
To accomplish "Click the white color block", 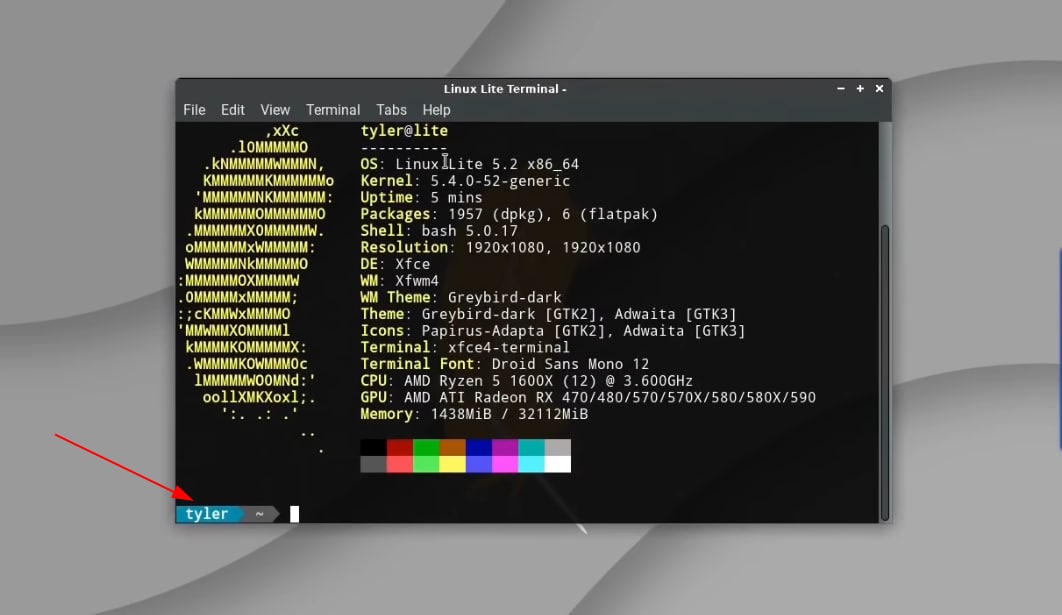I will coord(558,464).
